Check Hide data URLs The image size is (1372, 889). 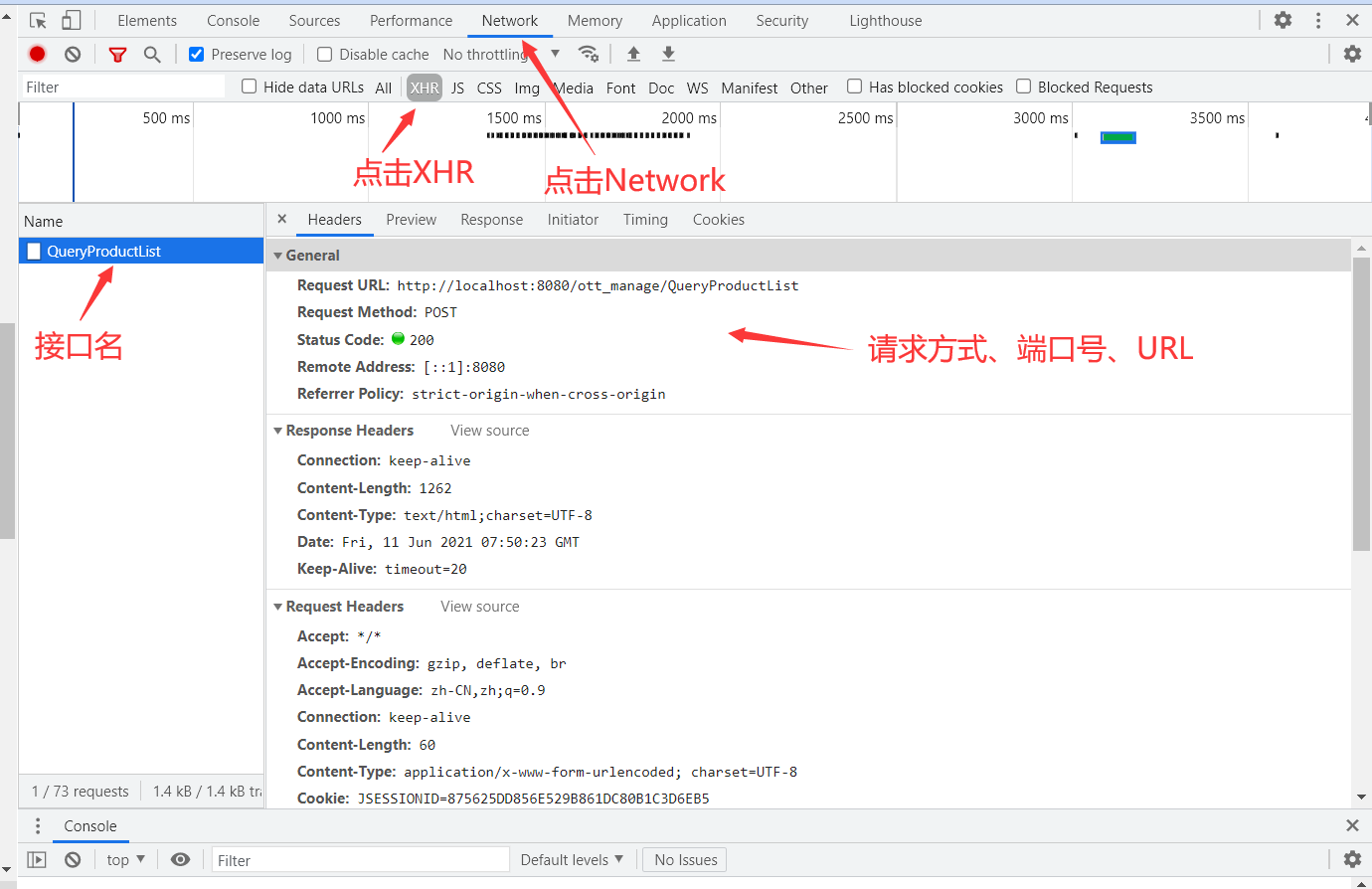pyautogui.click(x=248, y=87)
